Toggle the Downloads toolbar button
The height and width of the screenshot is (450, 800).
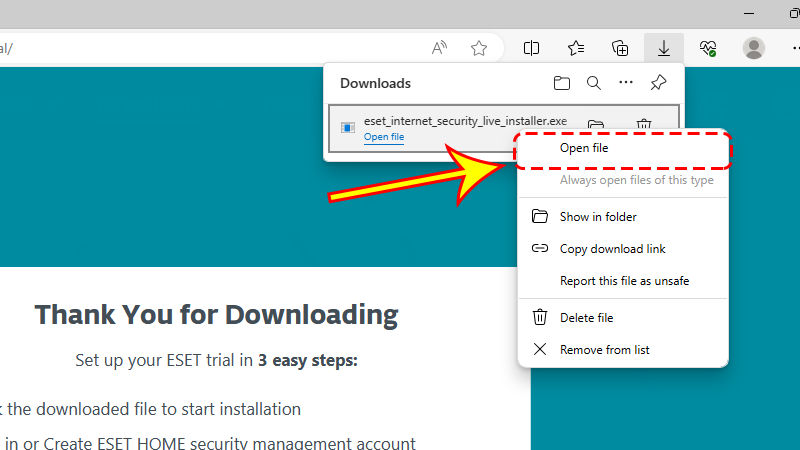coord(664,48)
